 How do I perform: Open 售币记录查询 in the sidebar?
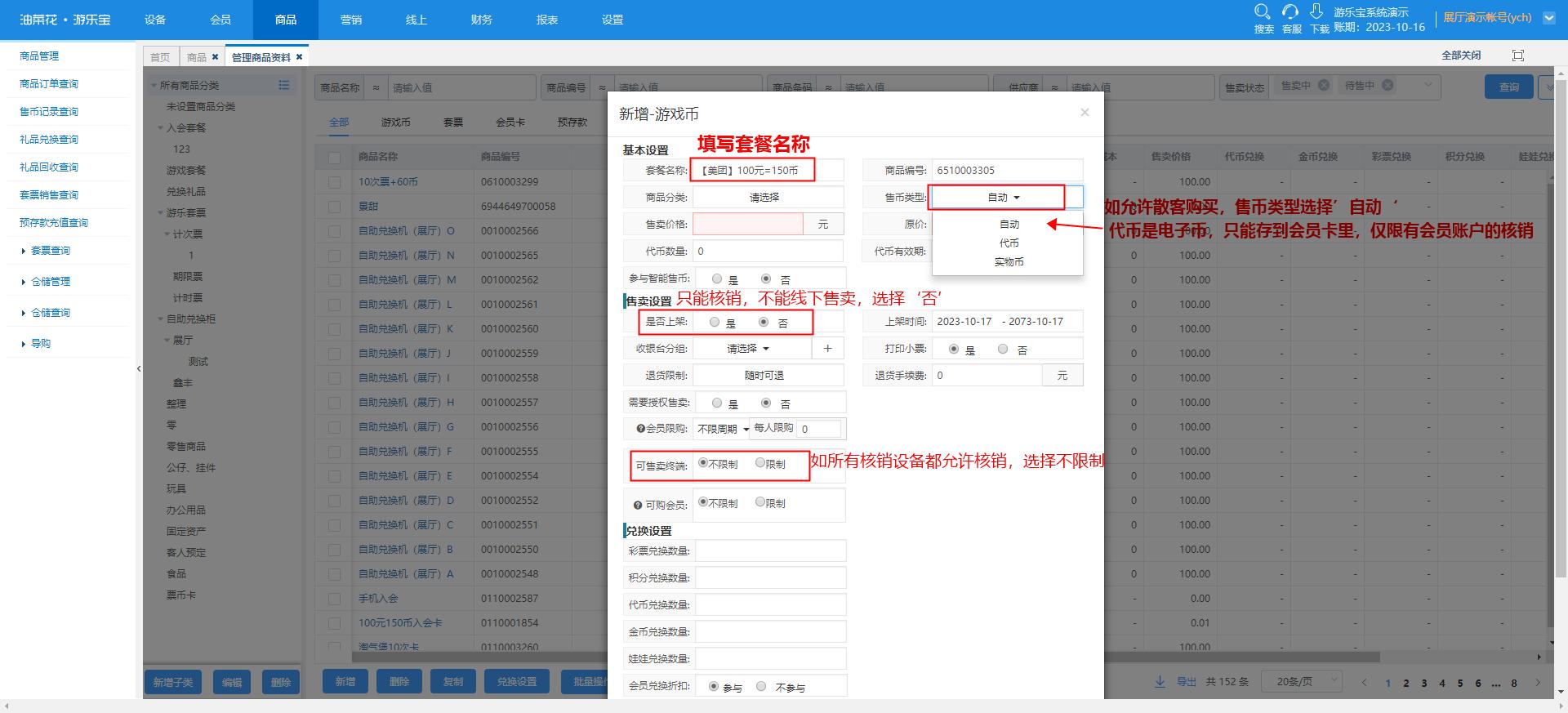pyautogui.click(x=49, y=112)
